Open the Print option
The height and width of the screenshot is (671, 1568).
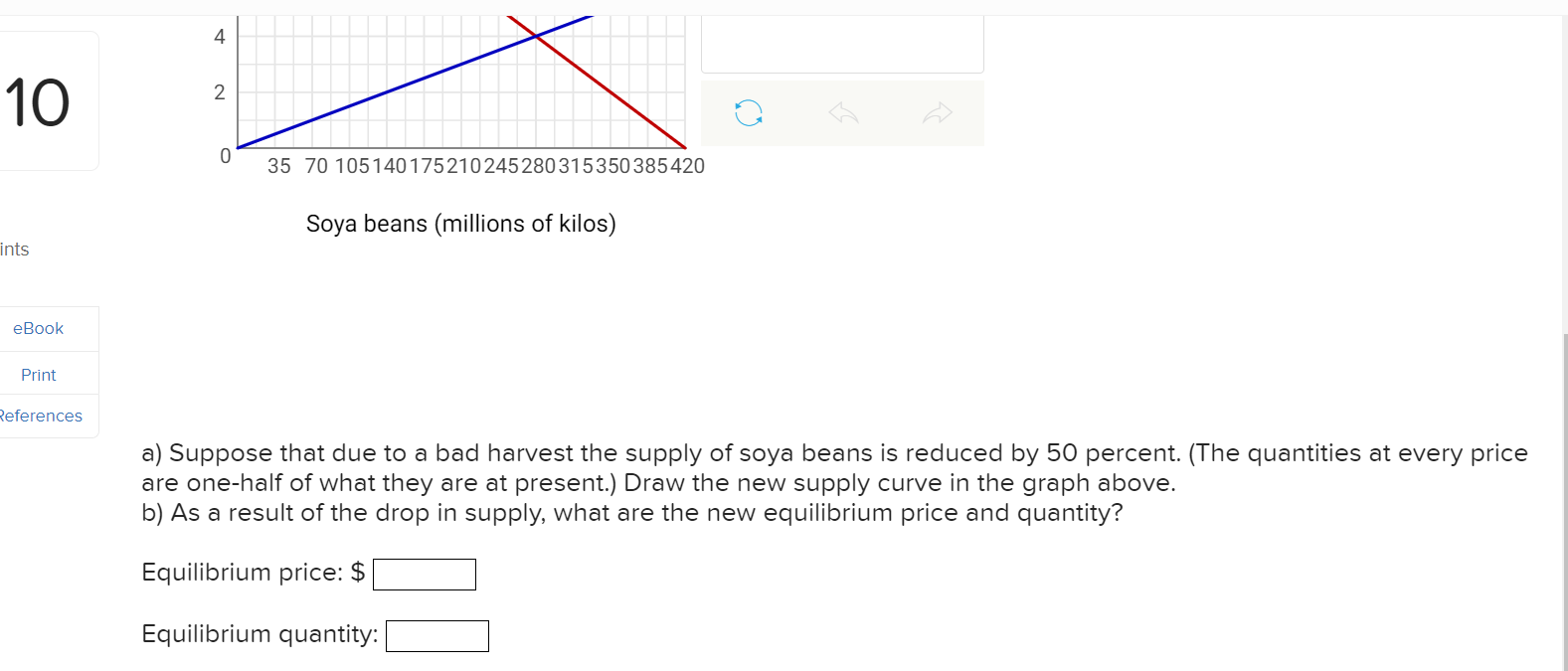coord(37,375)
